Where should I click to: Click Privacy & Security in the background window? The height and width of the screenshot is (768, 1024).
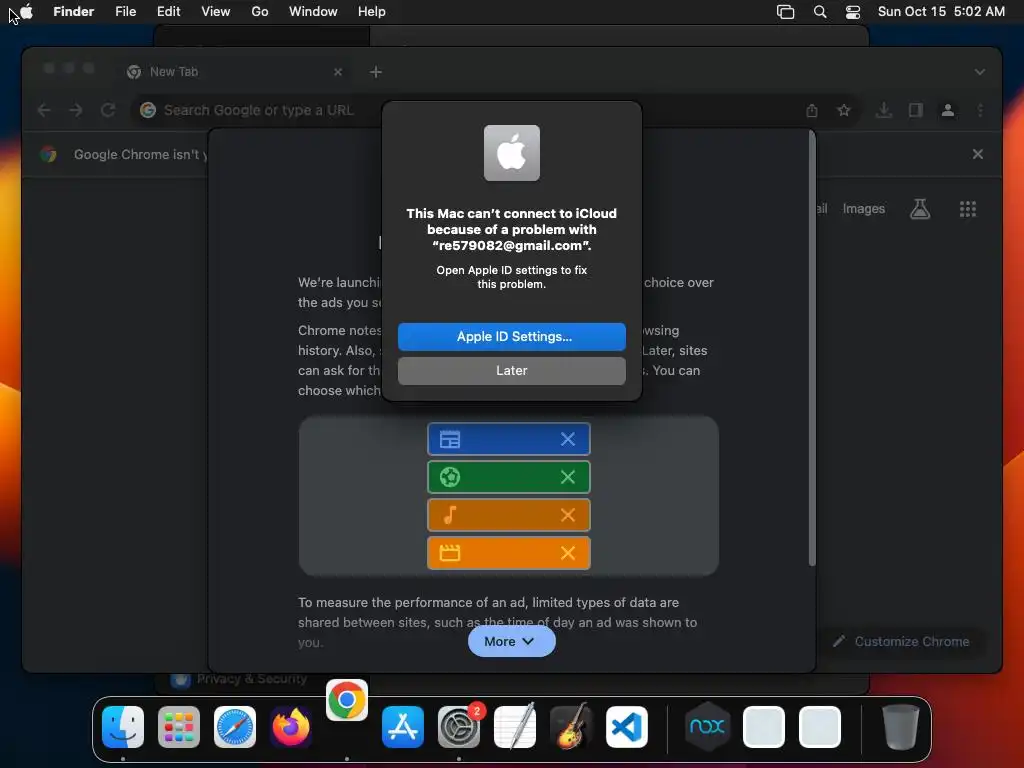point(251,679)
